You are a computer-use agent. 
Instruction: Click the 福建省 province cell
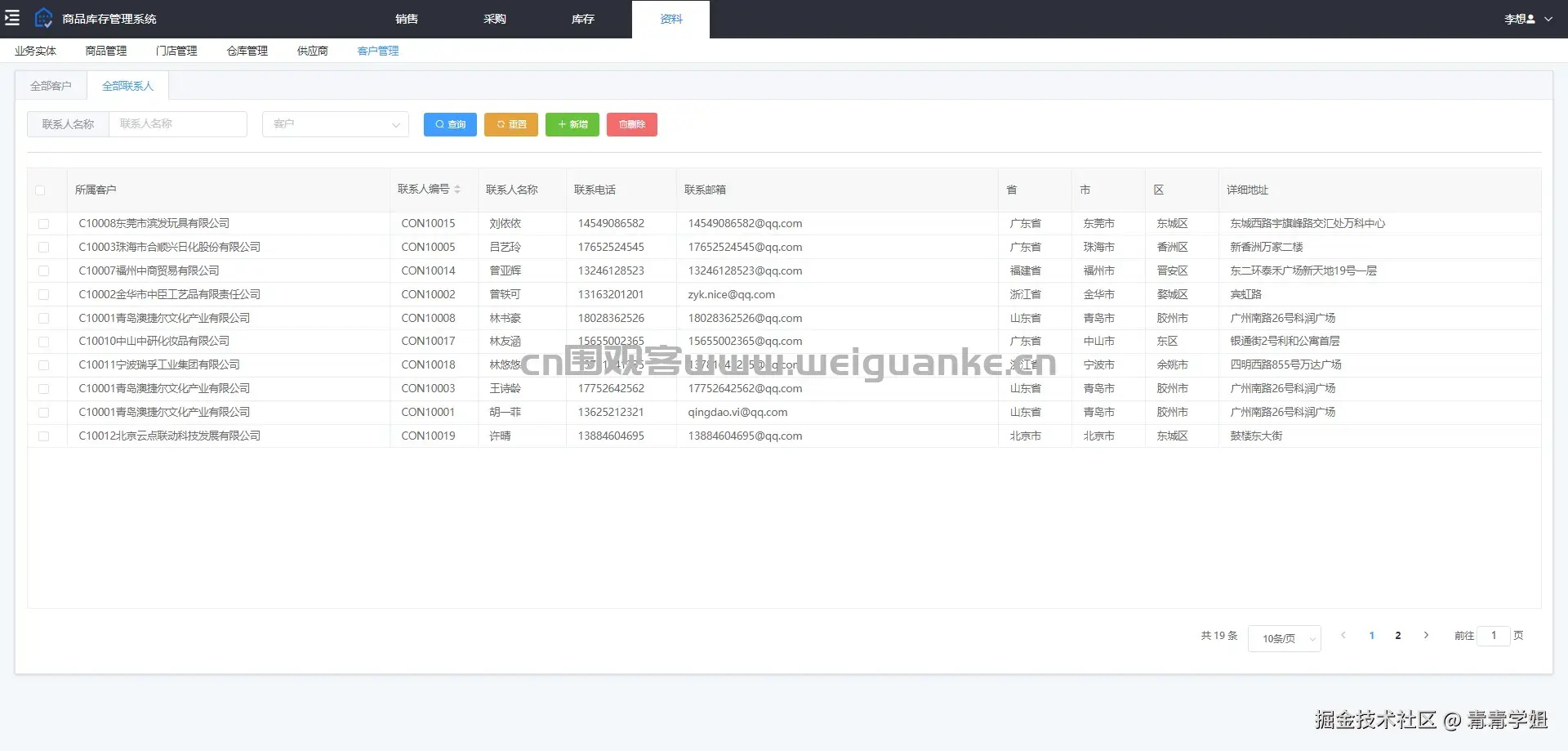pos(1026,270)
